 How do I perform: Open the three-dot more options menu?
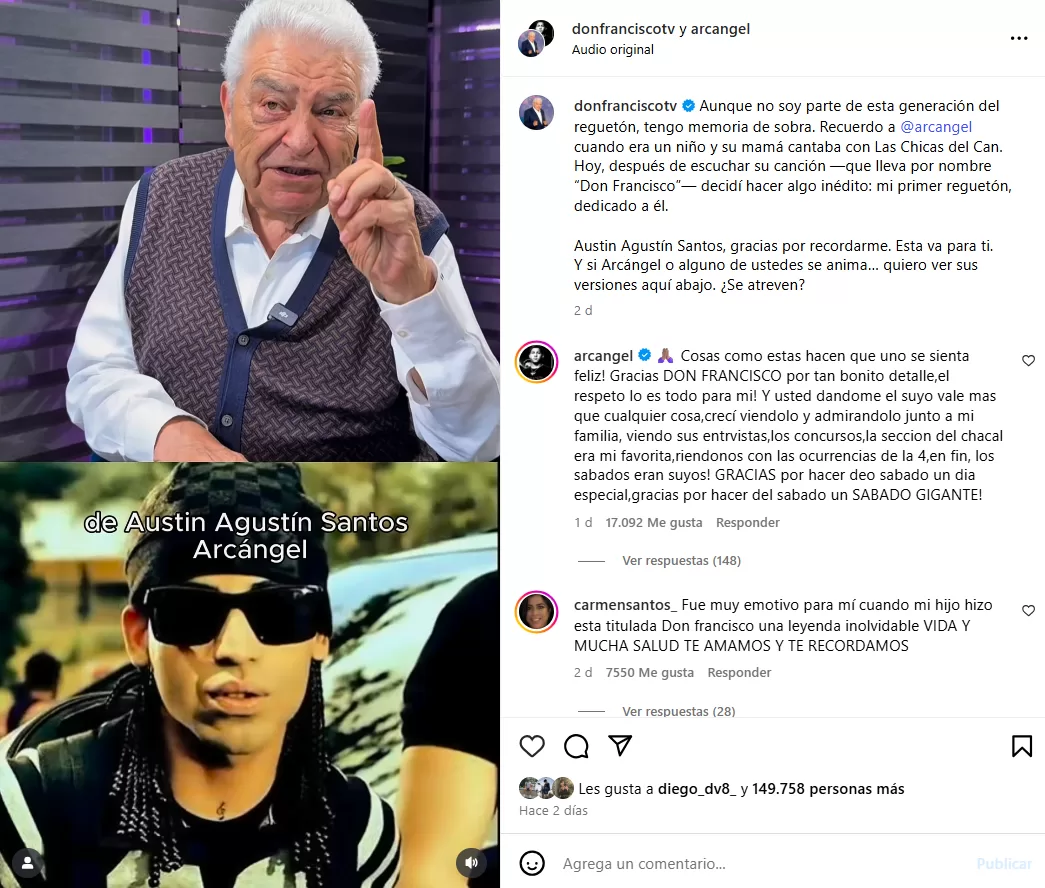click(x=1019, y=39)
